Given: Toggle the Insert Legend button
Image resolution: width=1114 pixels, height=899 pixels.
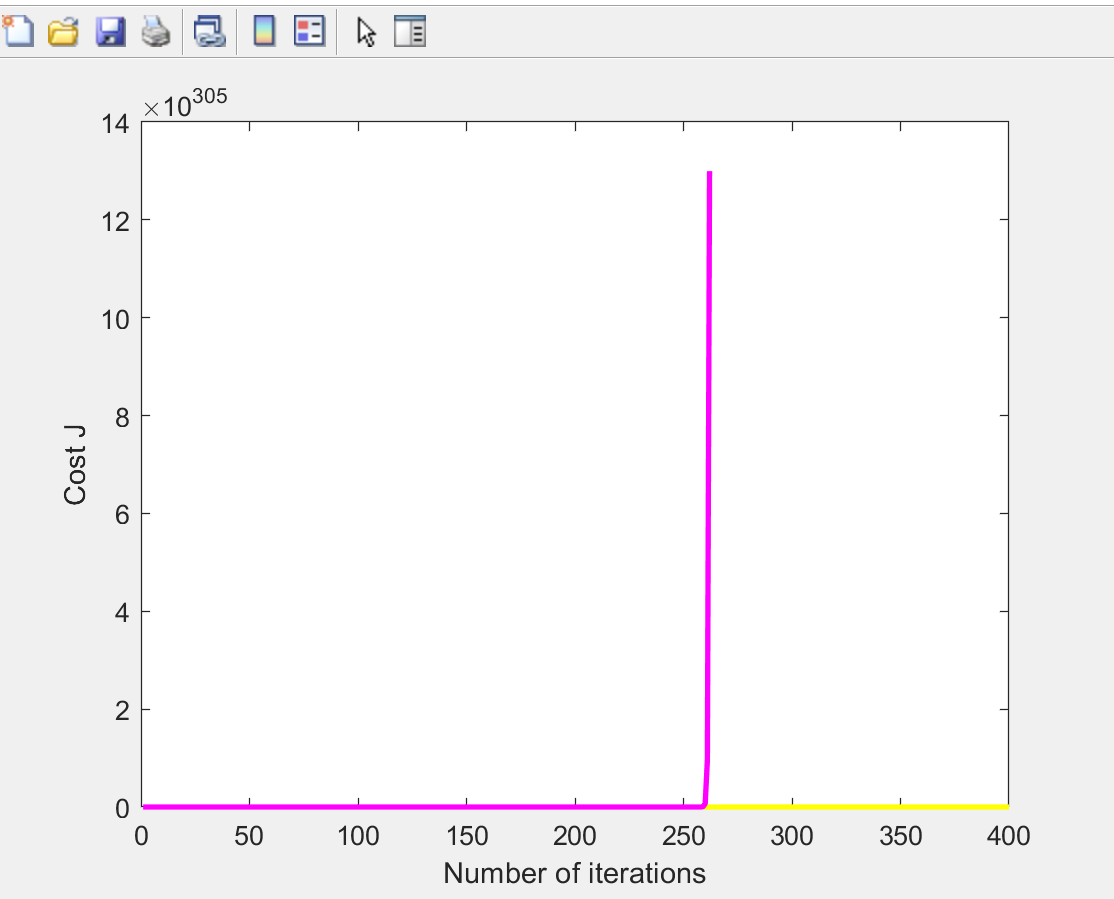Looking at the screenshot, I should (309, 32).
